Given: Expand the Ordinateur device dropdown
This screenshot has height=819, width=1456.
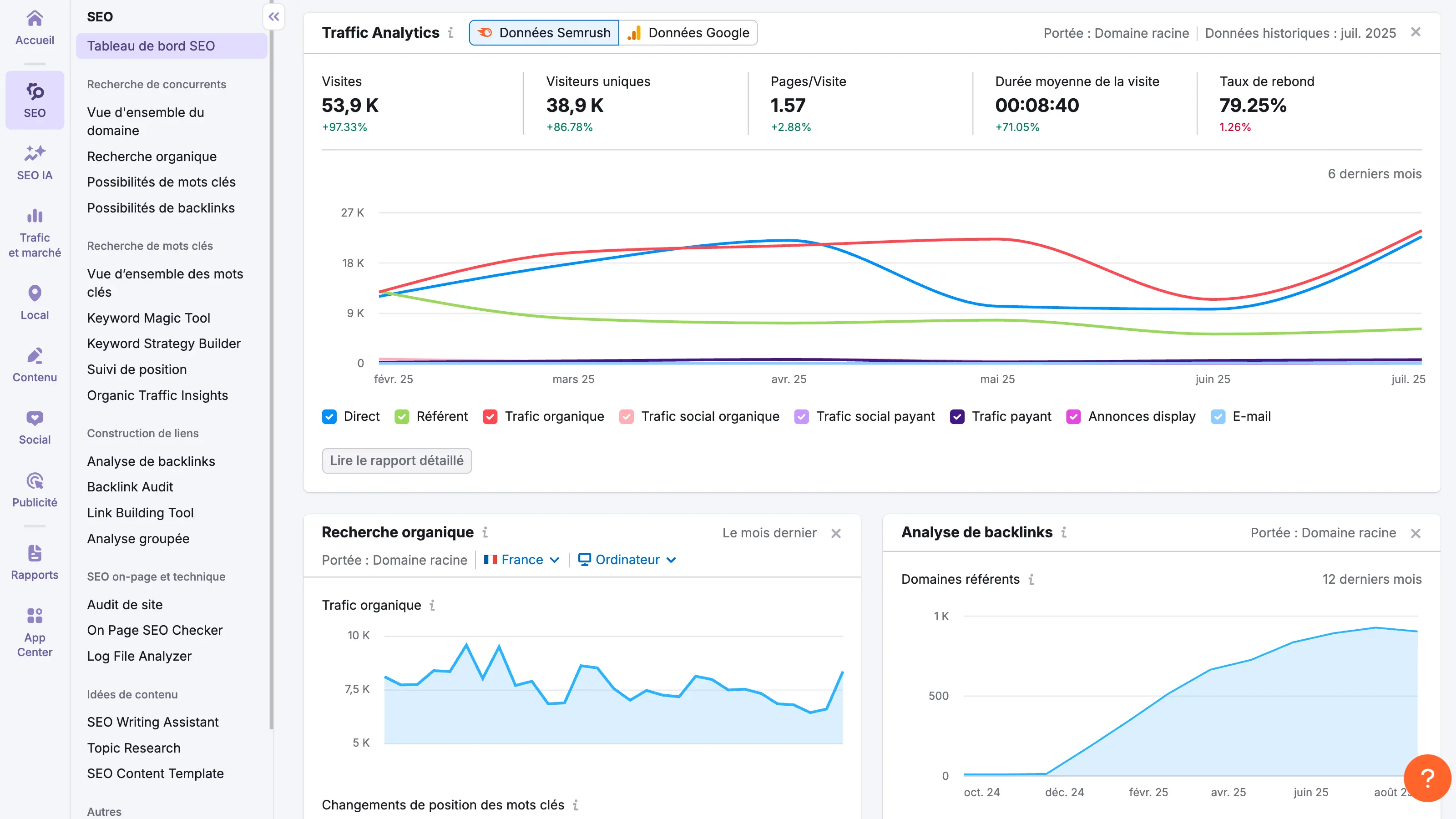Looking at the screenshot, I should (627, 560).
